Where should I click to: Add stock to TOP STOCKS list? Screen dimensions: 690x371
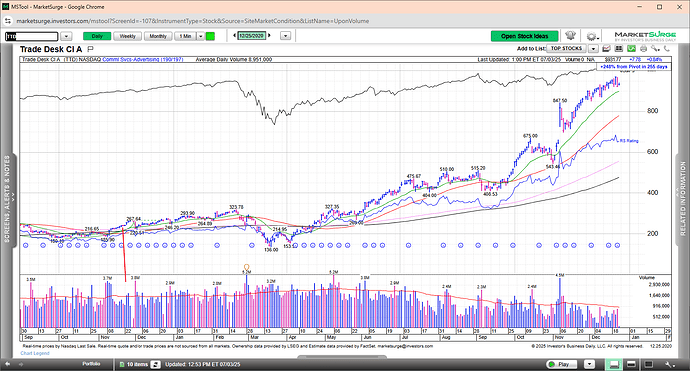pyautogui.click(x=566, y=49)
